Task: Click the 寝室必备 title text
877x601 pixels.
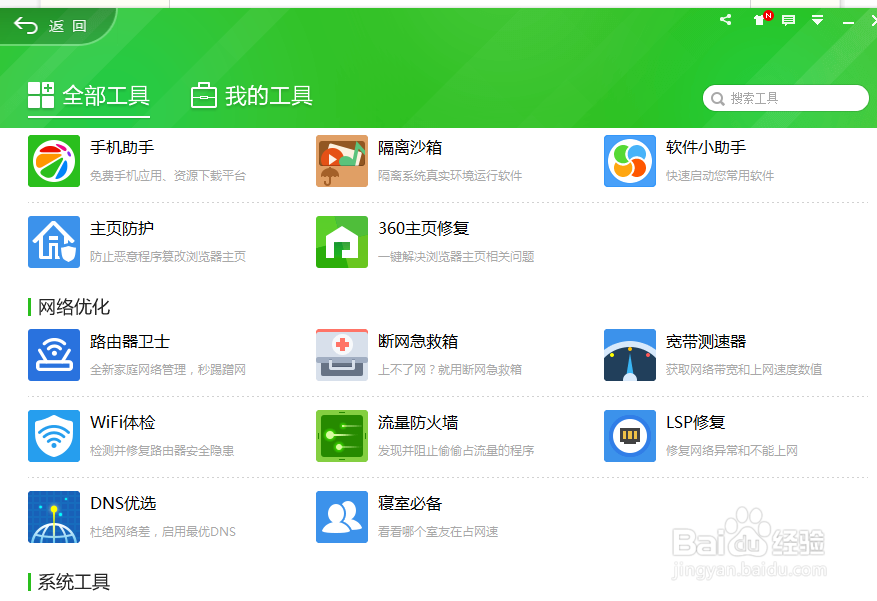Action: 410,504
